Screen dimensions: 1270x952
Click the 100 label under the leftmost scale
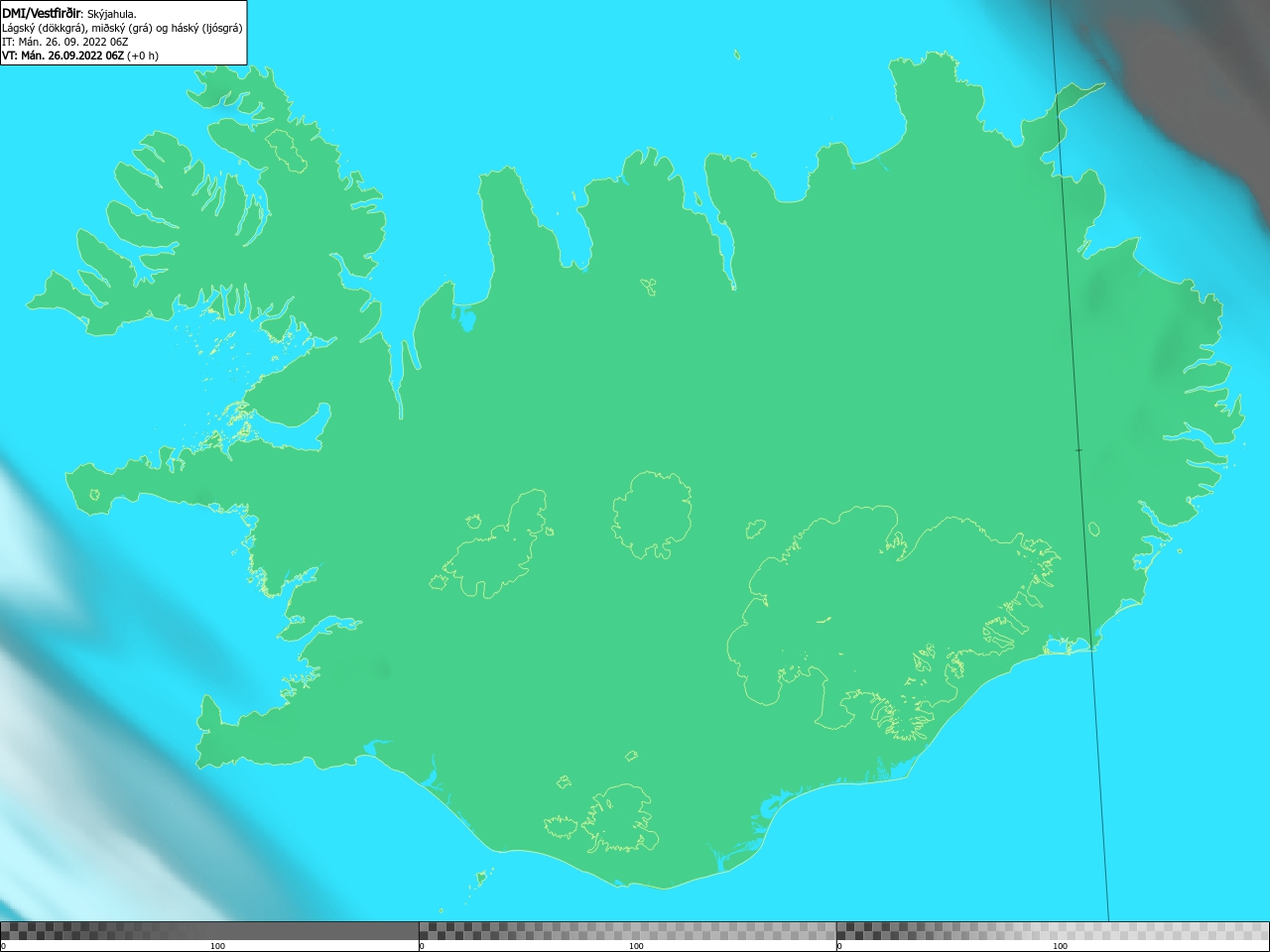point(217,946)
